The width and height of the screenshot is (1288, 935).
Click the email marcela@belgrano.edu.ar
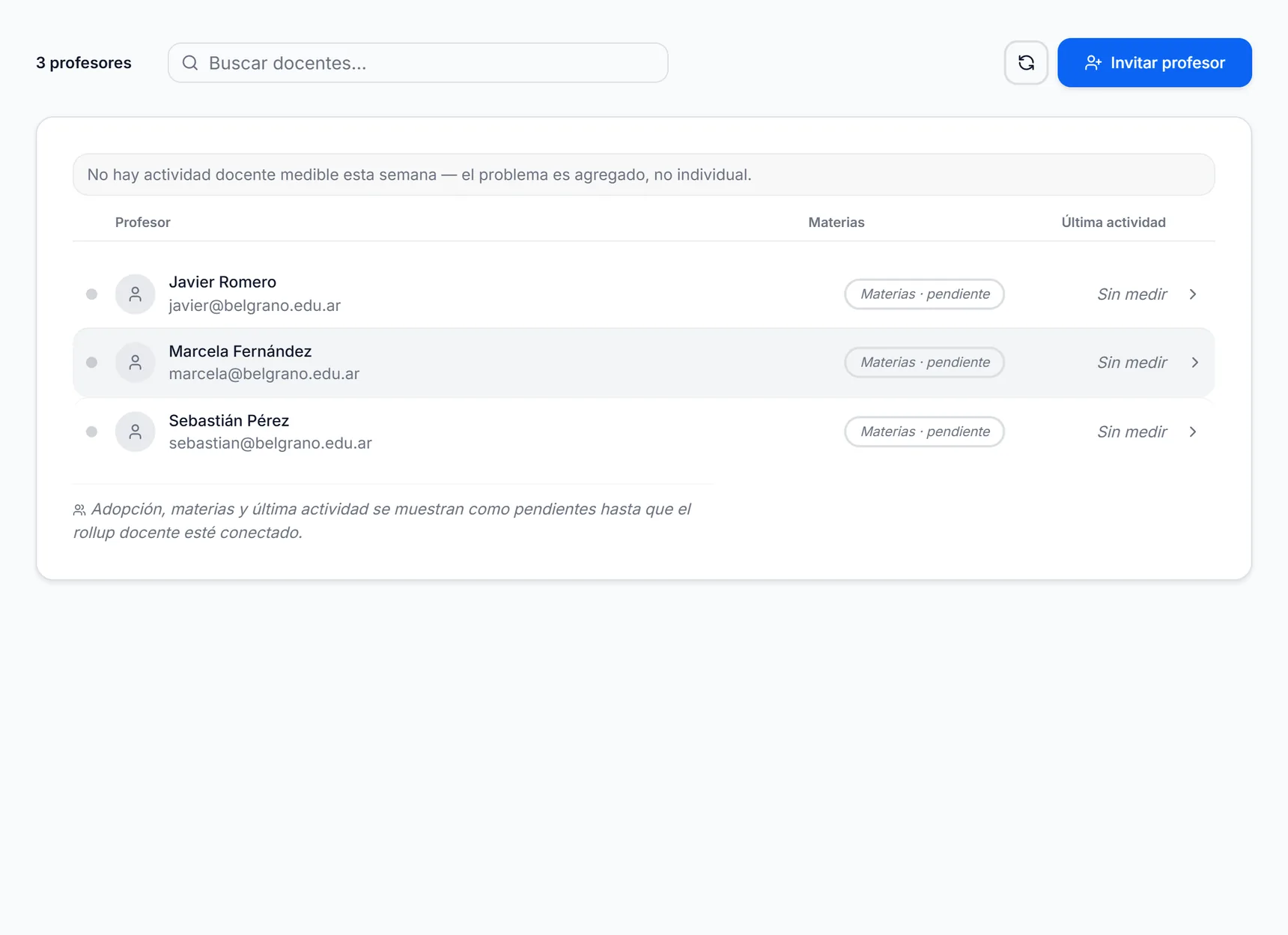point(264,374)
